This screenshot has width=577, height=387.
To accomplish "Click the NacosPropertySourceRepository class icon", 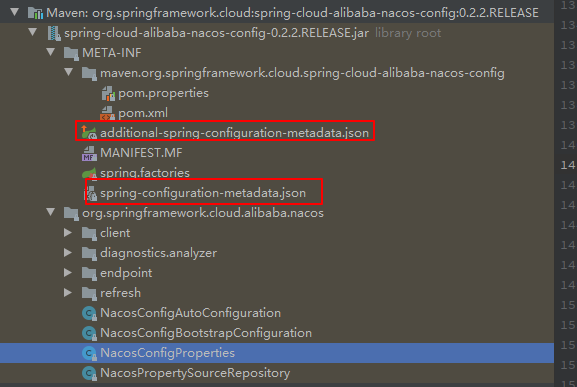I will [x=89, y=373].
